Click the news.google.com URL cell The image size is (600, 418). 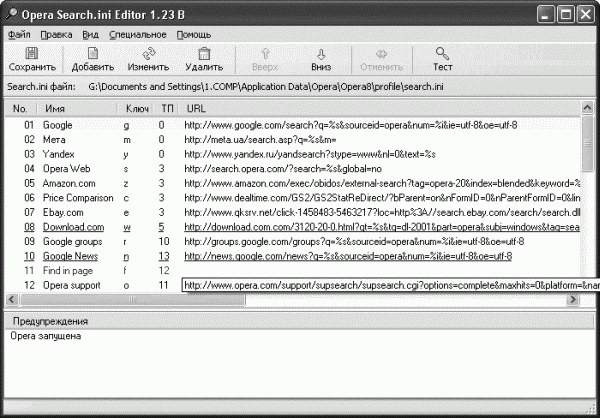coord(348,256)
